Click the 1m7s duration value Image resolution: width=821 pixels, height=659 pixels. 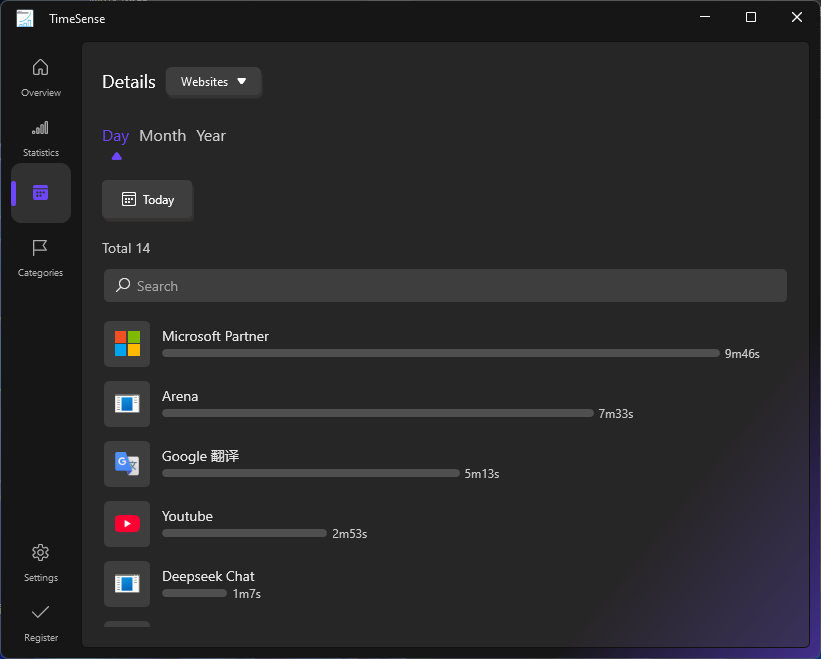click(x=247, y=594)
